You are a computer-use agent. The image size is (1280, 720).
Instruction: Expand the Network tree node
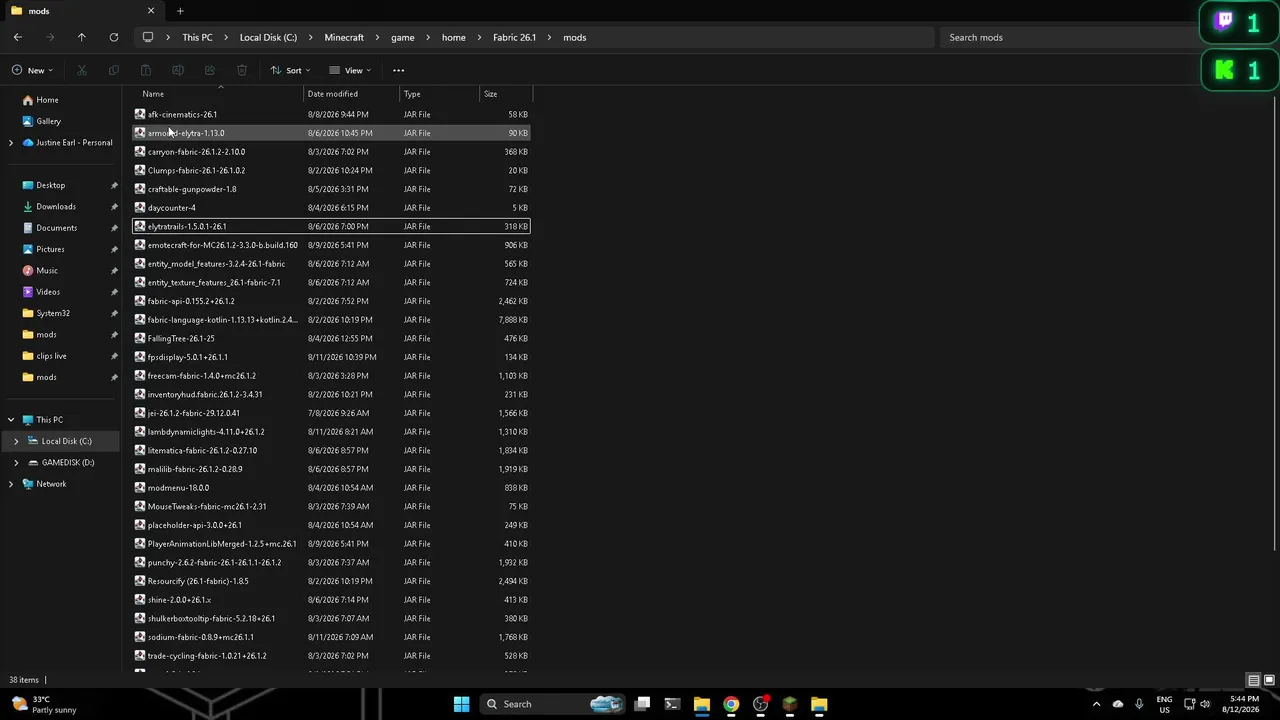coord(11,484)
